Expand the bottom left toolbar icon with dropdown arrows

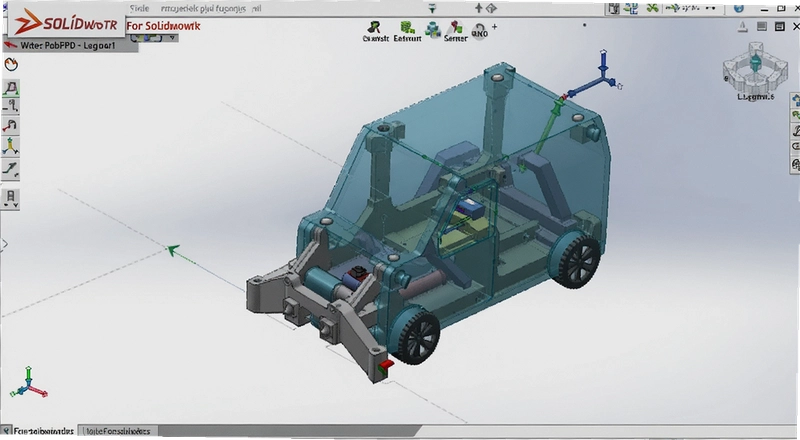[11, 198]
